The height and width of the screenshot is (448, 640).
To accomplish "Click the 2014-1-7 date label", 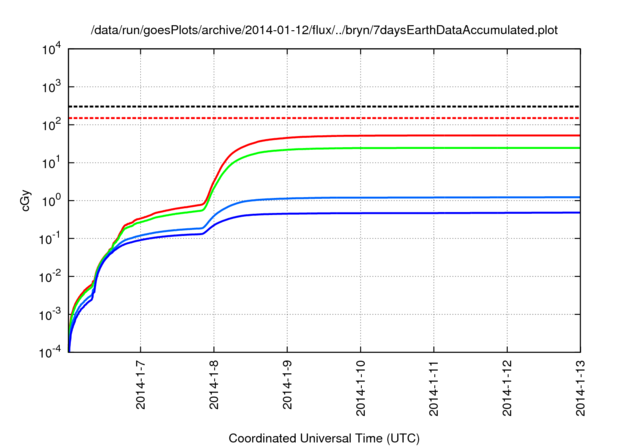I will coord(140,385).
